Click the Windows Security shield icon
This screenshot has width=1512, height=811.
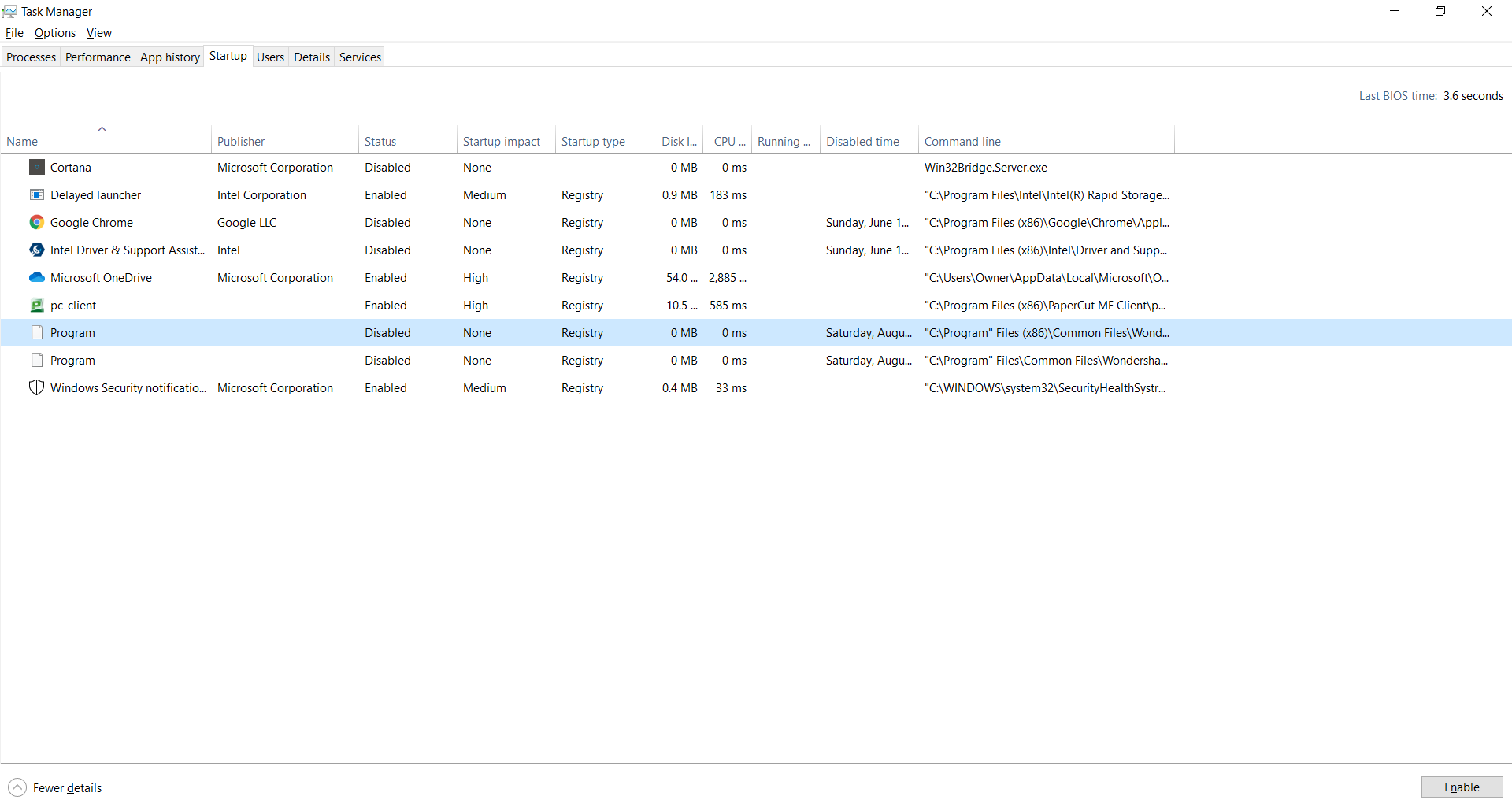click(x=37, y=387)
